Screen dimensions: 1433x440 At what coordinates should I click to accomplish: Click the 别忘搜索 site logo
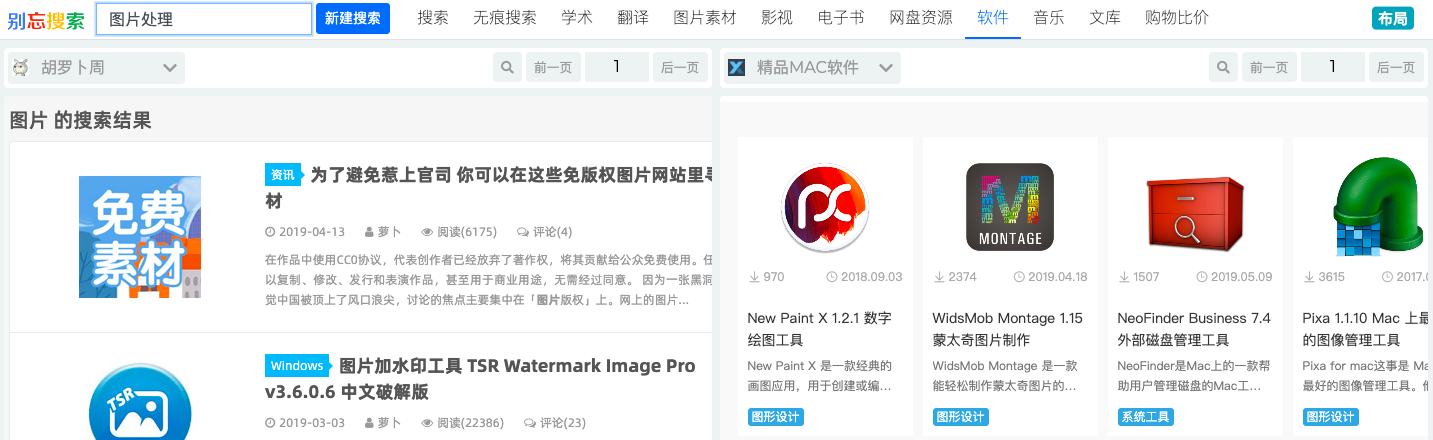coord(46,19)
